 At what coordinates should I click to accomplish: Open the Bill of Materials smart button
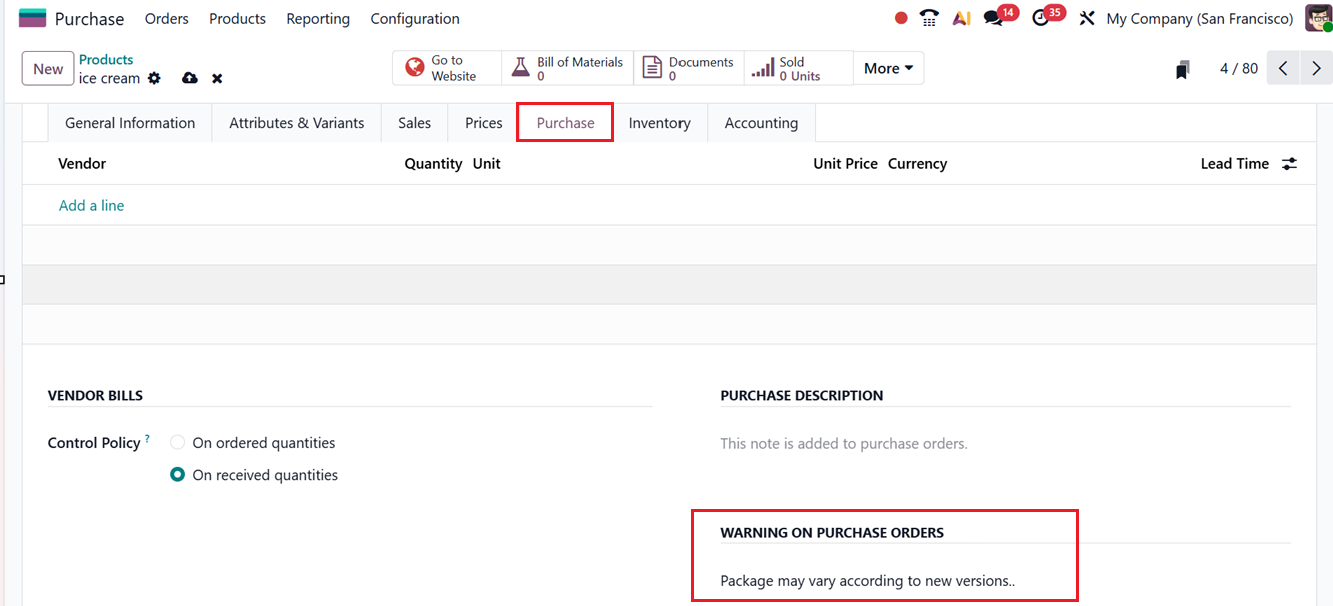566,67
